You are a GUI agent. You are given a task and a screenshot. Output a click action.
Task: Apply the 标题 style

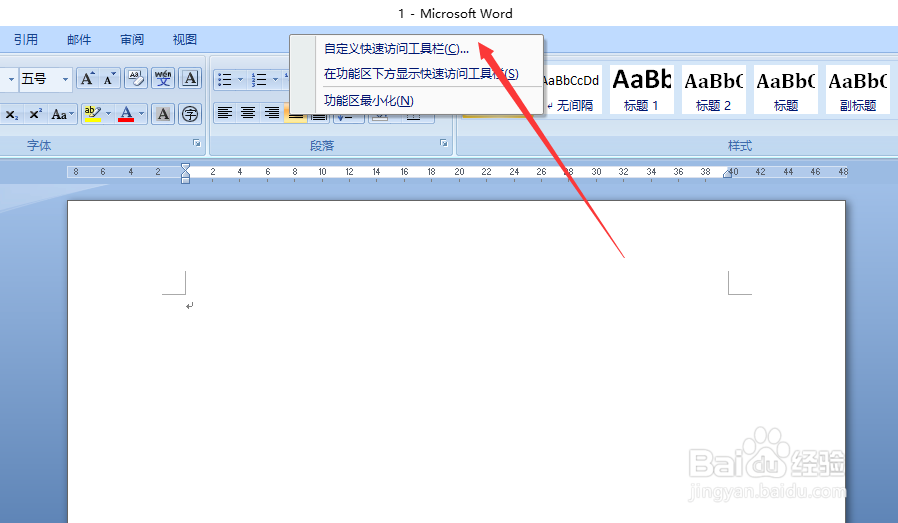pyautogui.click(x=786, y=90)
